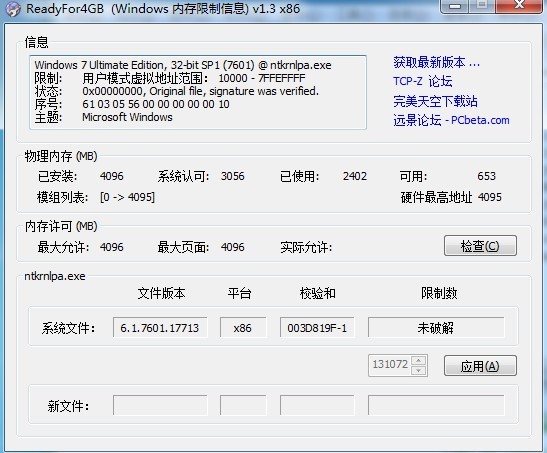Screen dimensions: 547x453
Task: Click the 未破解 limit status field
Action: coord(436,327)
